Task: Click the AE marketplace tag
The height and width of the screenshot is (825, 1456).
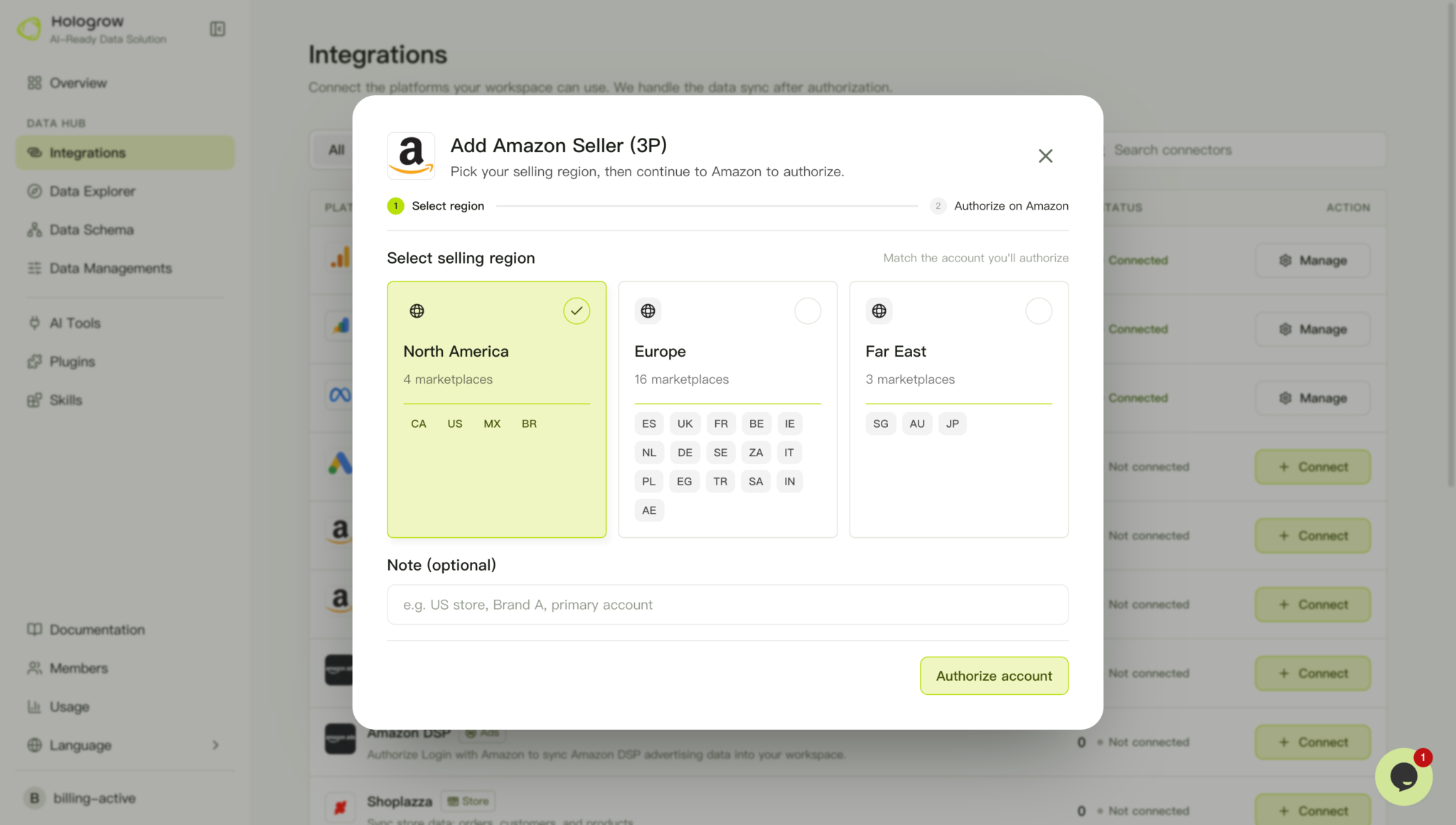Action: [649, 510]
